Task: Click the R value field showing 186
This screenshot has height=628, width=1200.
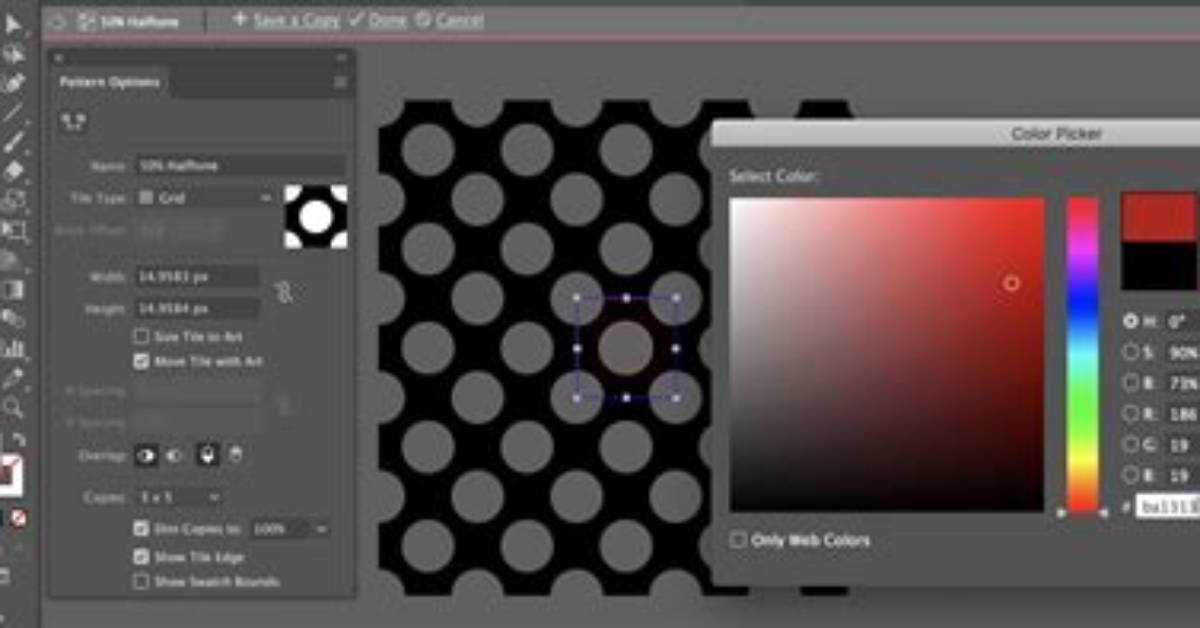Action: click(1182, 413)
